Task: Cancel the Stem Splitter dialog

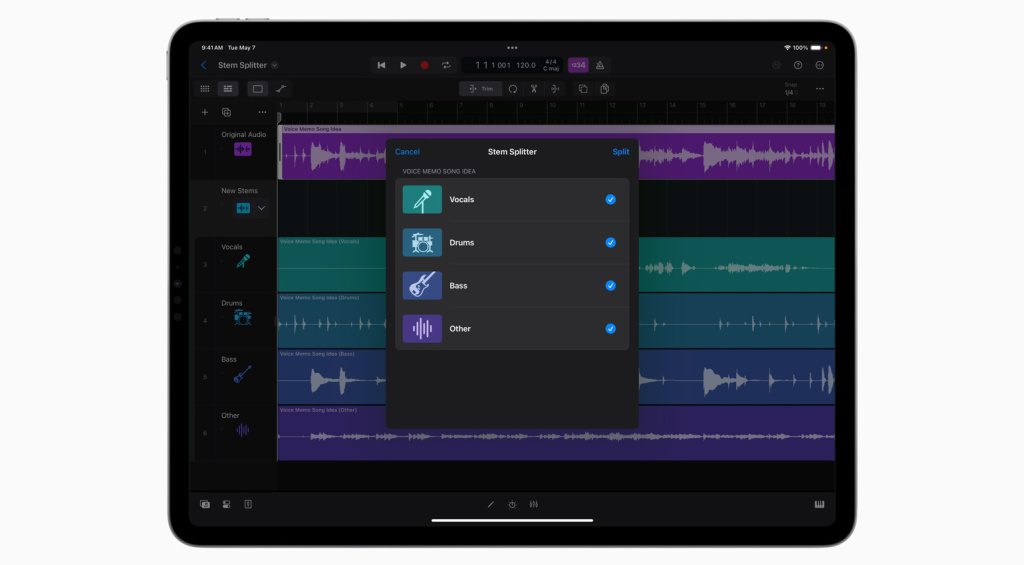Action: [407, 152]
